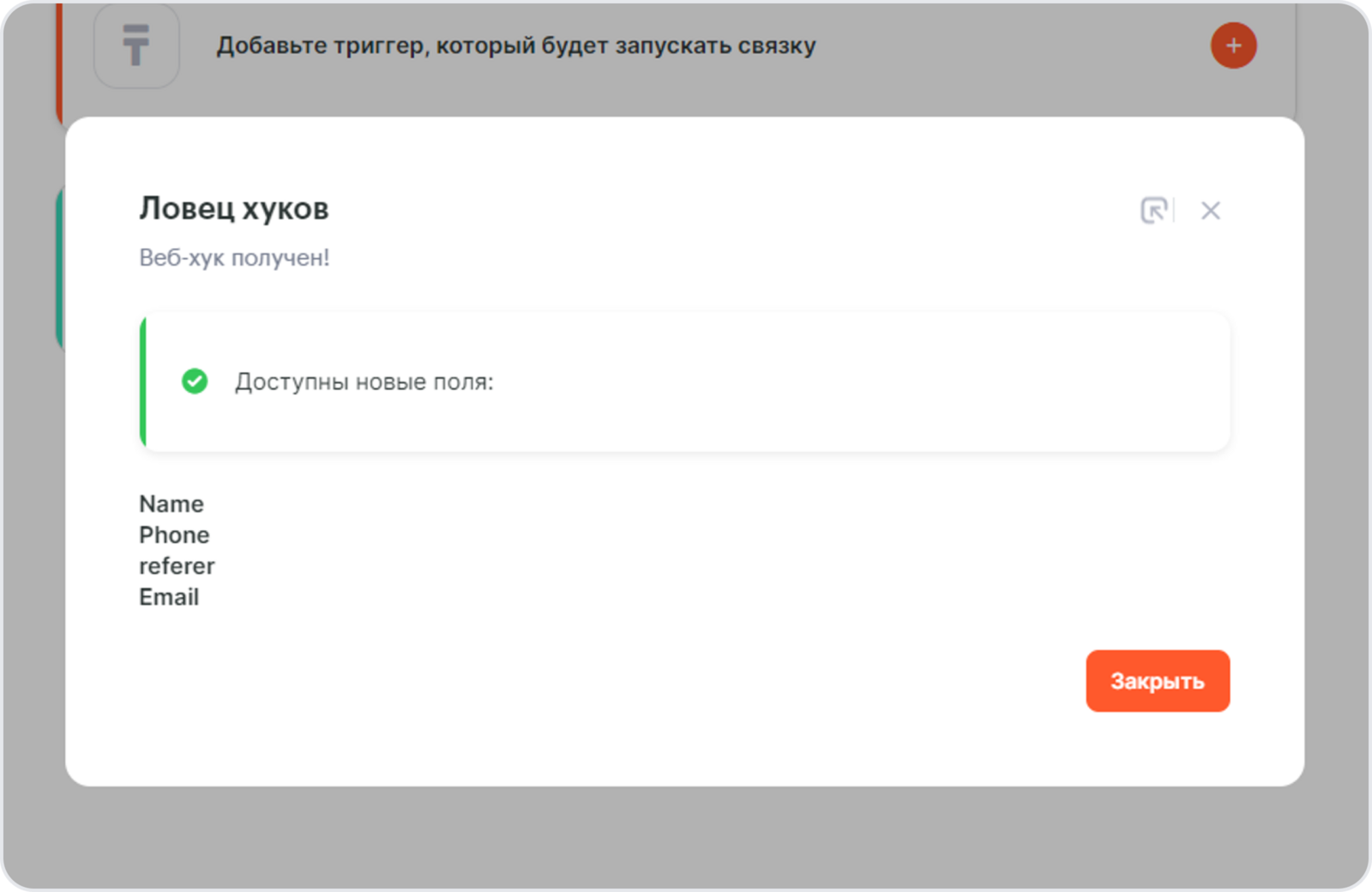1372x892 pixels.
Task: Select the Name field entry
Action: [171, 503]
